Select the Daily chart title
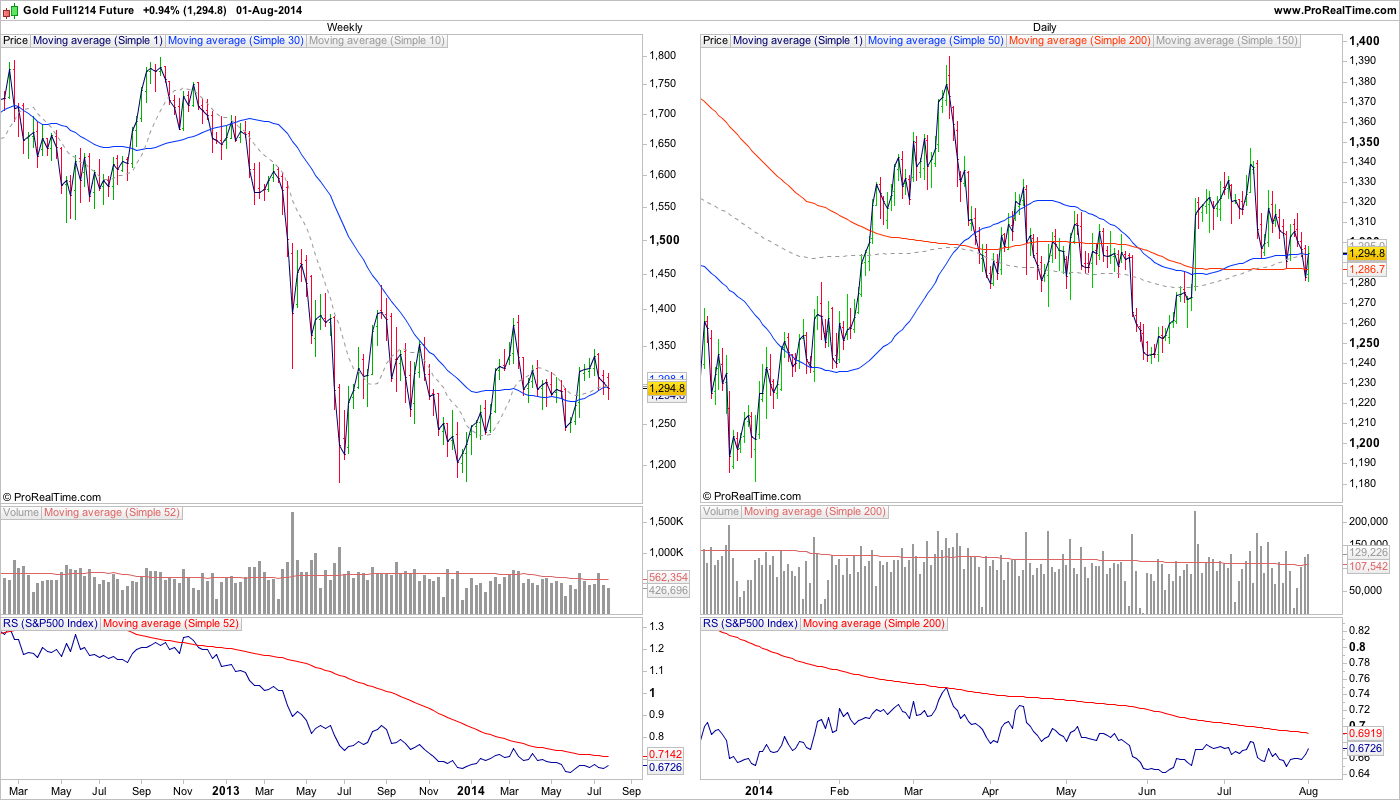 tap(1044, 27)
